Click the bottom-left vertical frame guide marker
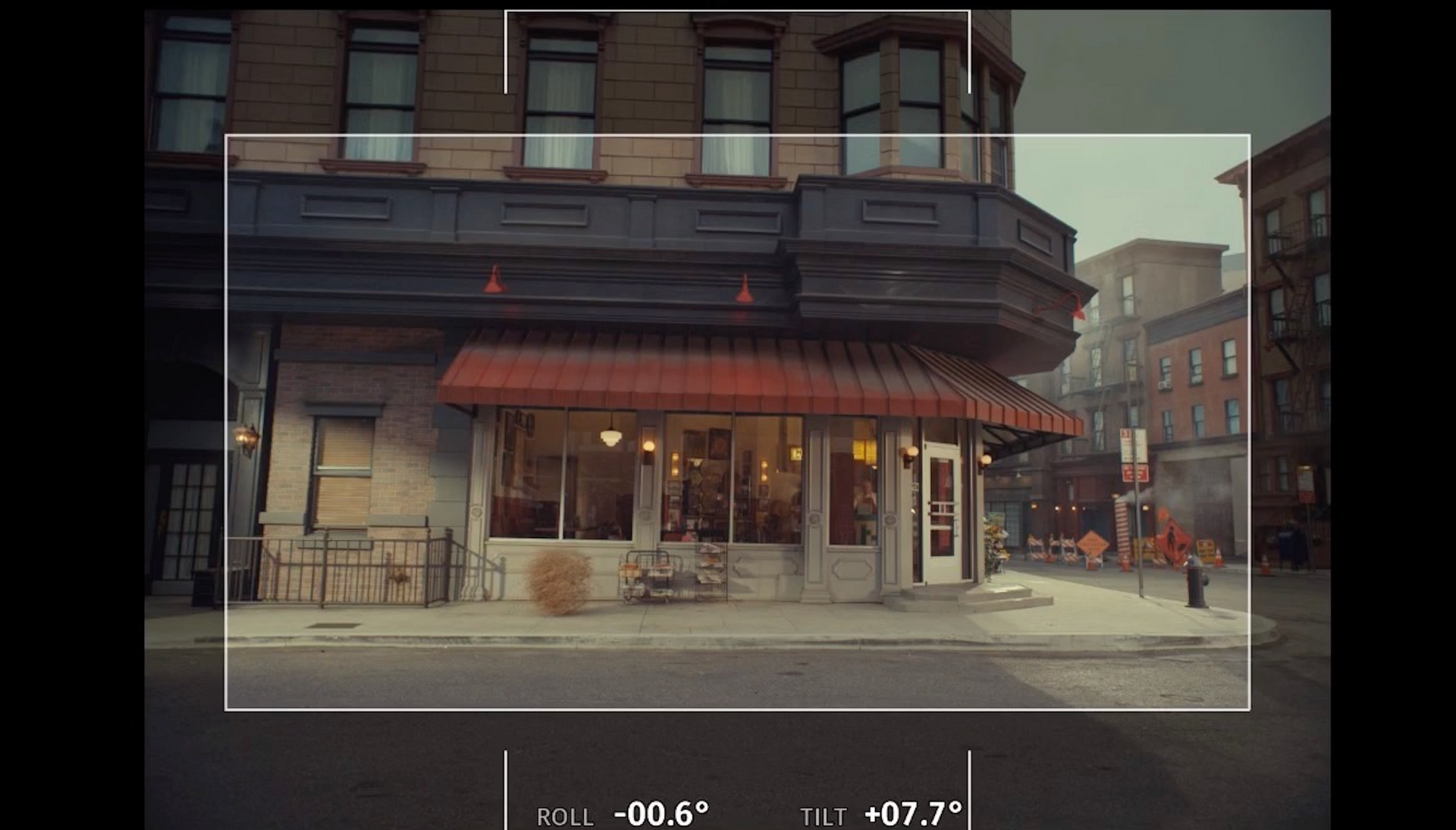 (506, 789)
